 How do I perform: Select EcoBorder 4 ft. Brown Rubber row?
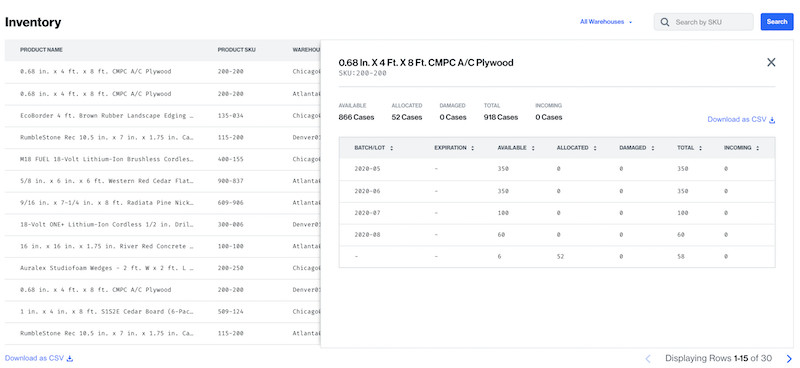pyautogui.click(x=162, y=116)
